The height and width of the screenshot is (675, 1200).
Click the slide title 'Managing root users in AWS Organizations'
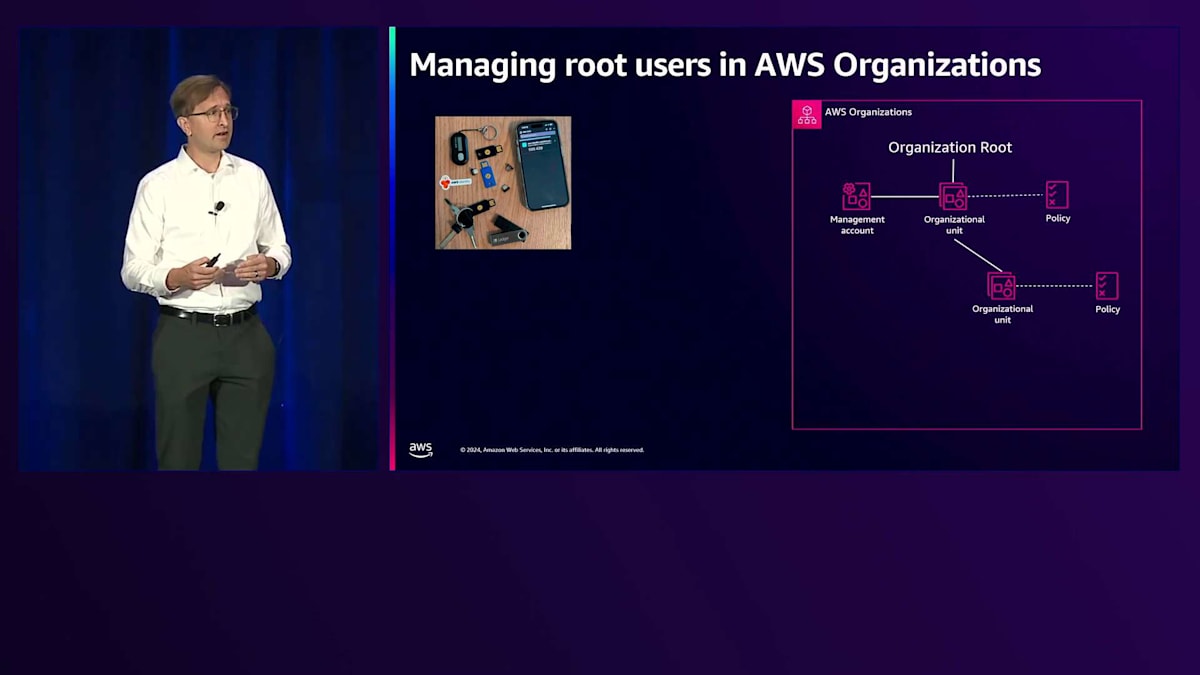[725, 65]
